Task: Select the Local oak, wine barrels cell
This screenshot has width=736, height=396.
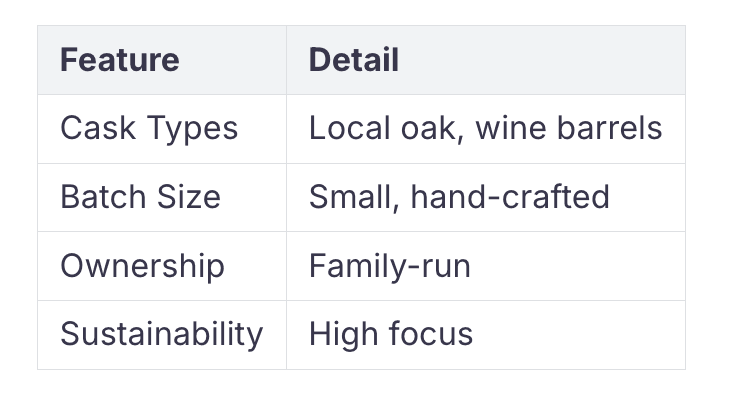Action: click(486, 129)
